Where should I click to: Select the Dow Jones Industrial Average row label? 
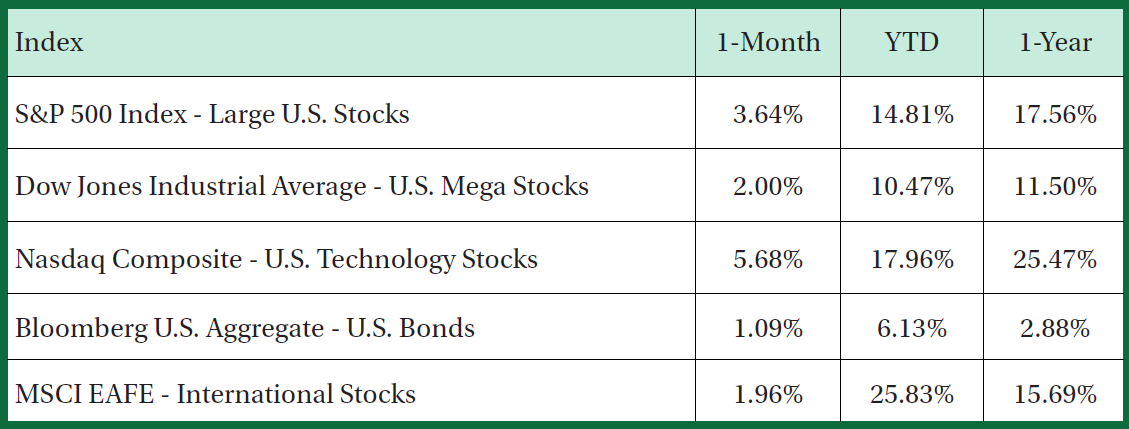(x=302, y=186)
